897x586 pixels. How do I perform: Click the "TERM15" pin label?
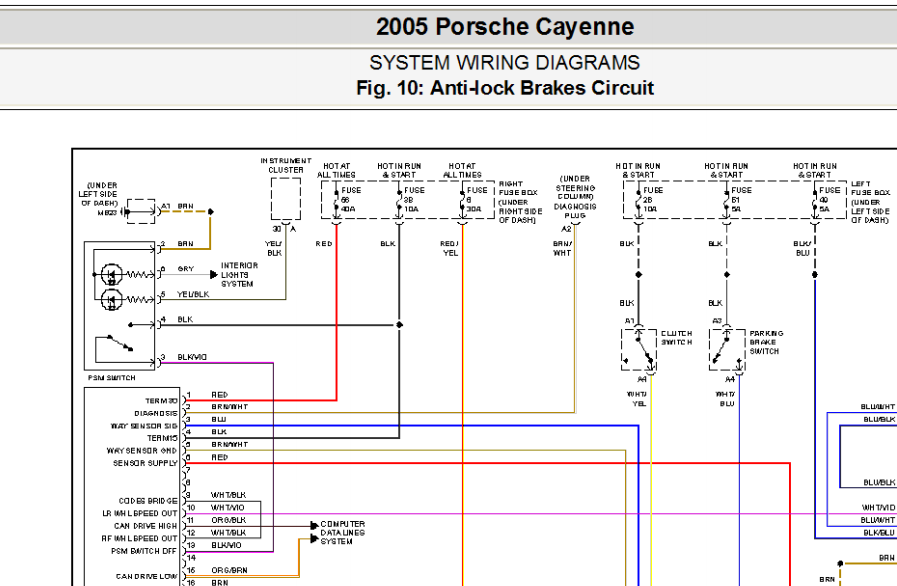pyautogui.click(x=162, y=438)
